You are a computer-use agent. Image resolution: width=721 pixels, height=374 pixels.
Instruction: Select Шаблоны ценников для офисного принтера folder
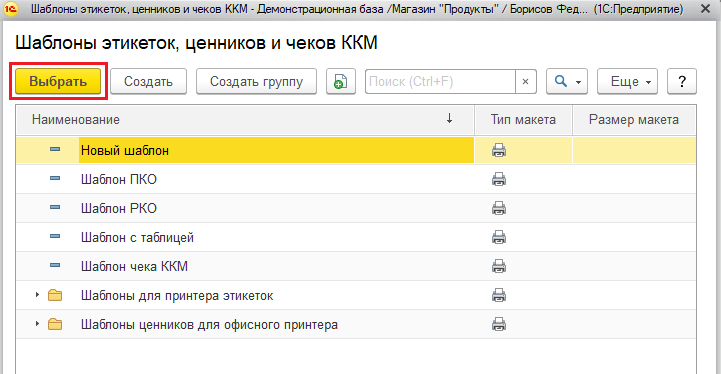356,324
